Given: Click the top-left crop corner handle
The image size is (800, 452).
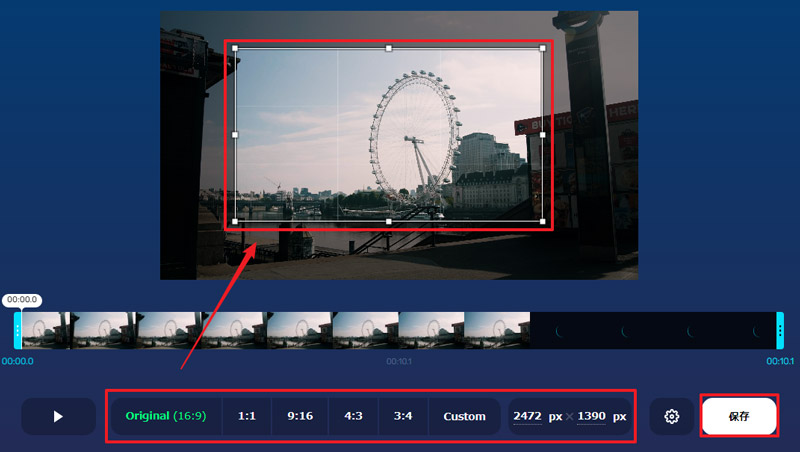Looking at the screenshot, I should 235,48.
